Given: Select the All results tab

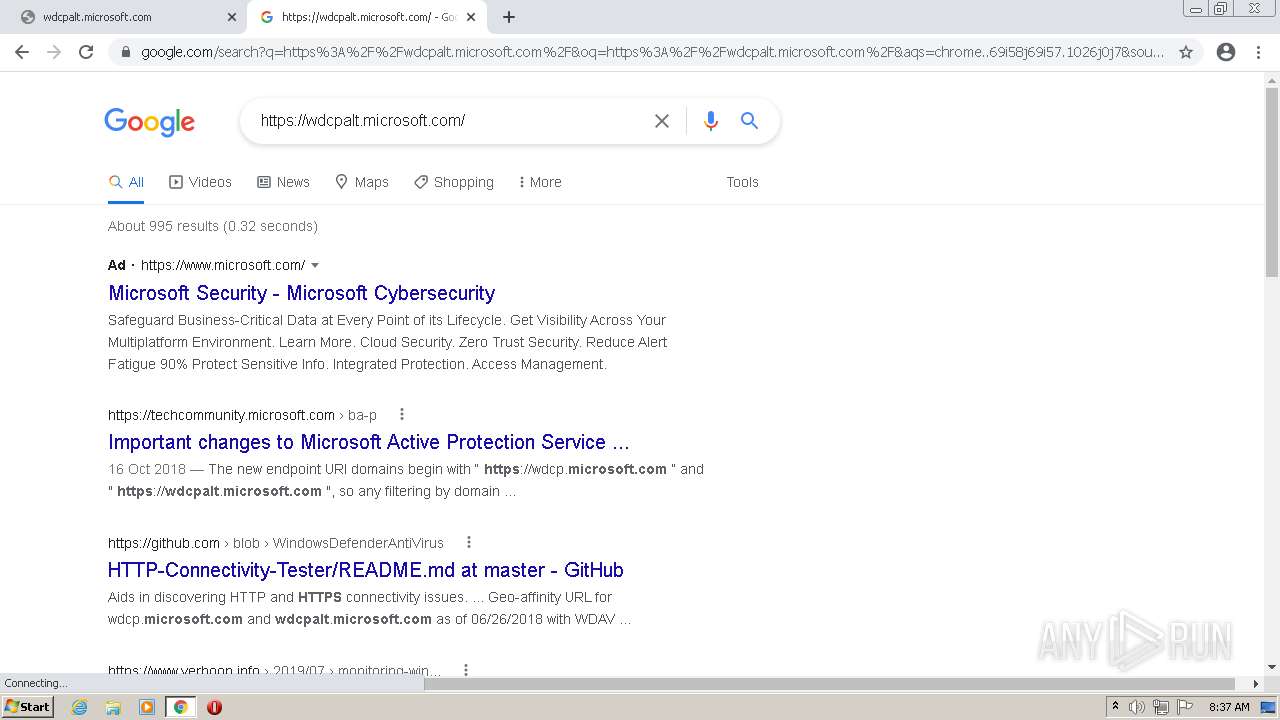Looking at the screenshot, I should tap(126, 182).
